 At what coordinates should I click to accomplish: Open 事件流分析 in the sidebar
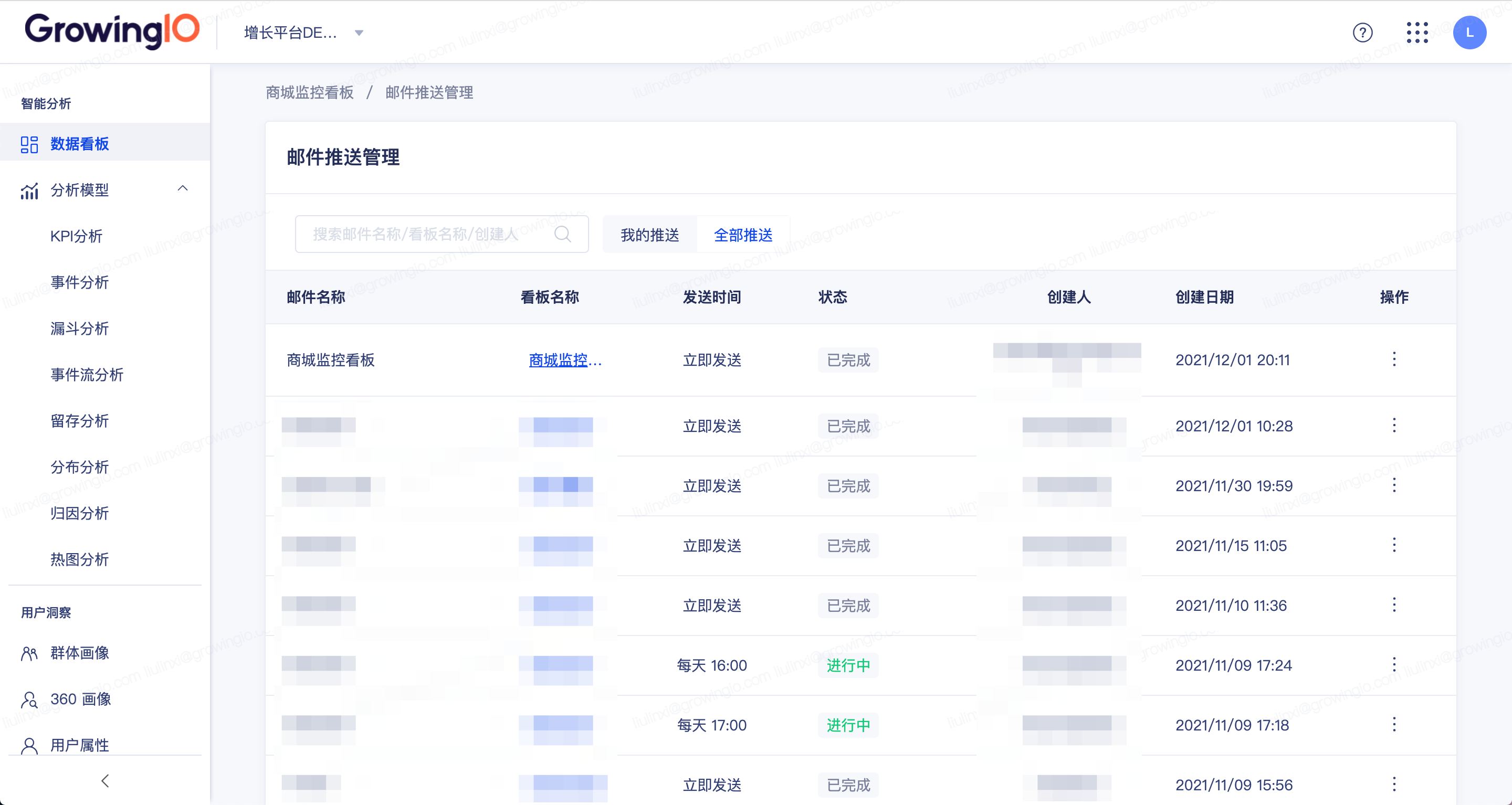click(x=87, y=375)
